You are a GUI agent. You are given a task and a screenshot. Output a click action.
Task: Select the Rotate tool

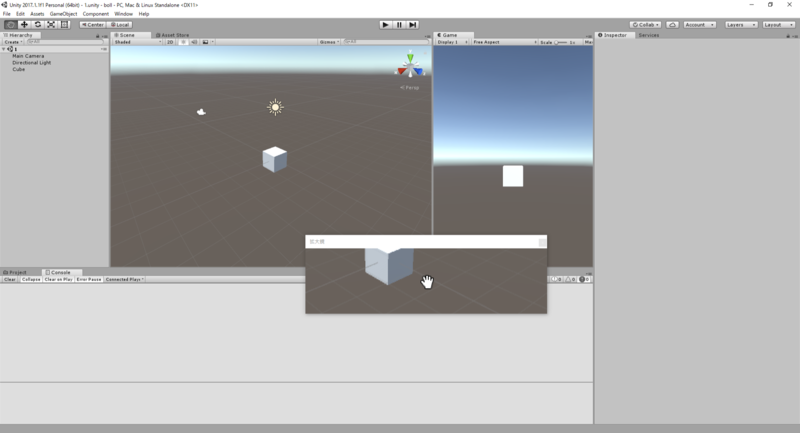pyautogui.click(x=38, y=24)
